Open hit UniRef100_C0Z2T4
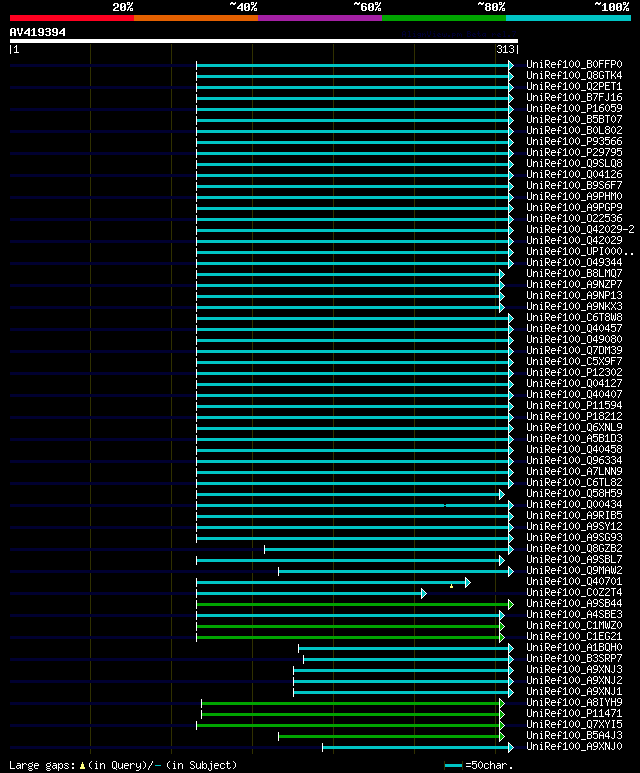Image resolution: width=640 pixels, height=773 pixels. click(x=574, y=593)
